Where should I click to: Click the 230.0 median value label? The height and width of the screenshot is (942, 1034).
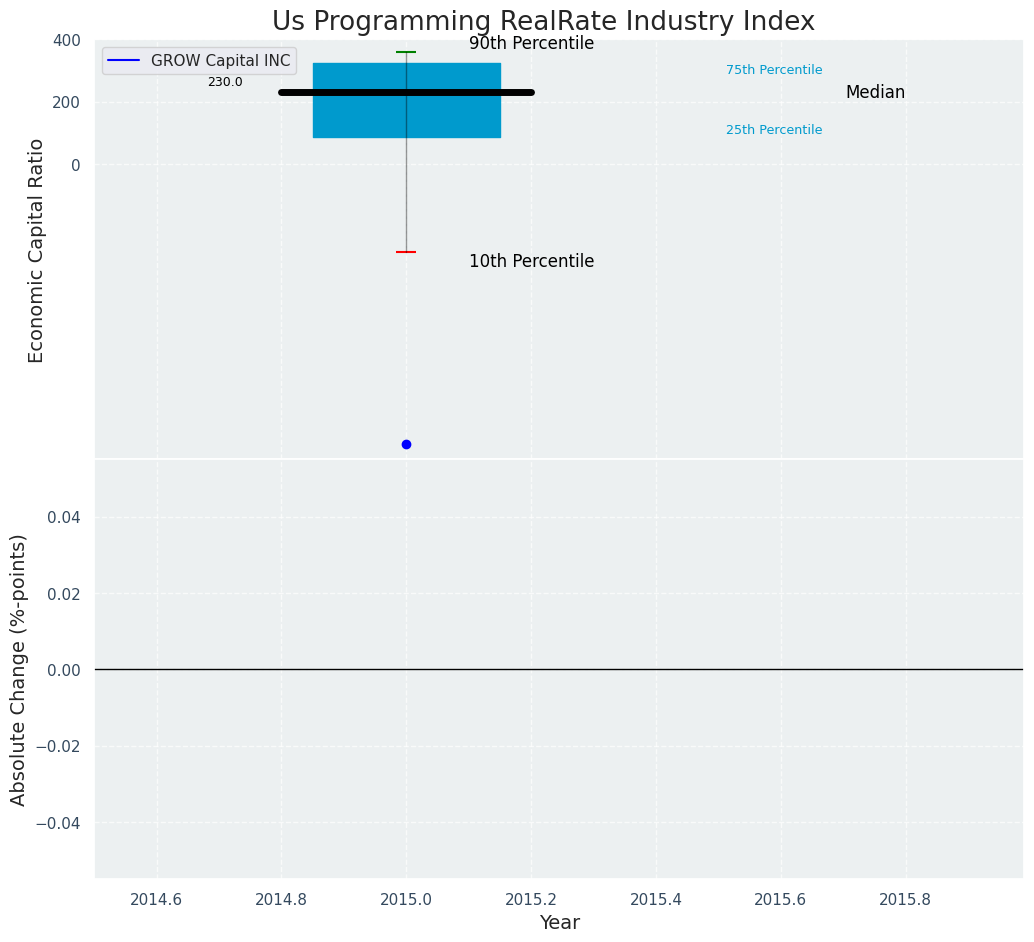tap(225, 82)
